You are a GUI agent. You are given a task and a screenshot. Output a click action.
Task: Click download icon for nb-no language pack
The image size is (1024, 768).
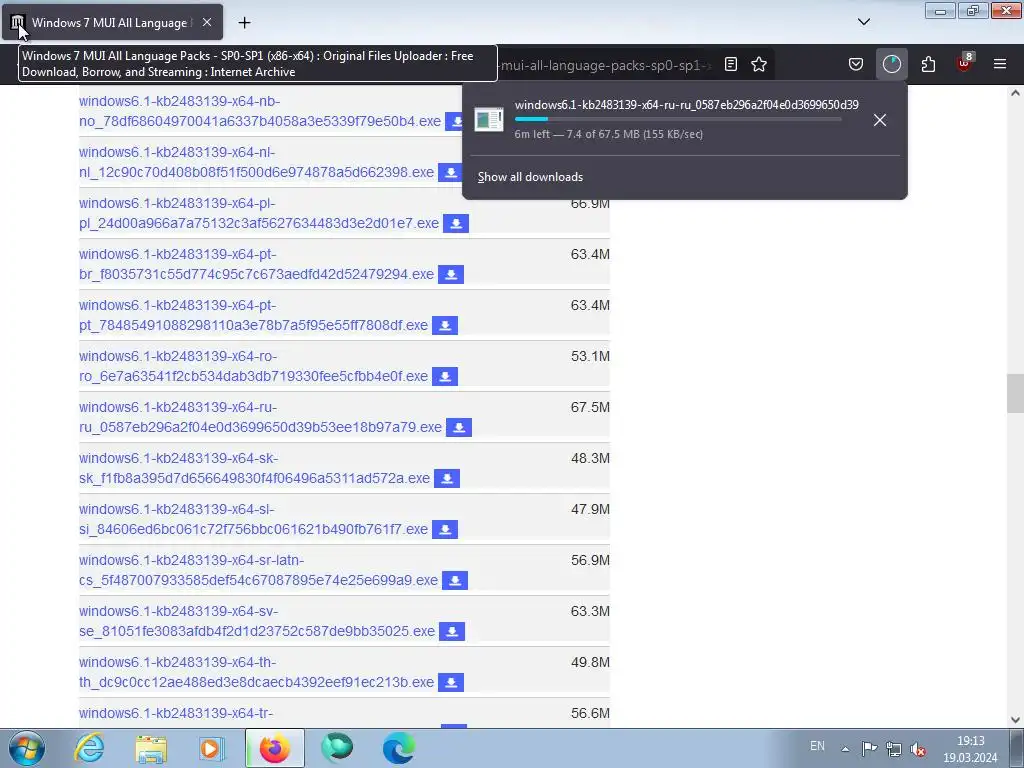click(x=455, y=121)
